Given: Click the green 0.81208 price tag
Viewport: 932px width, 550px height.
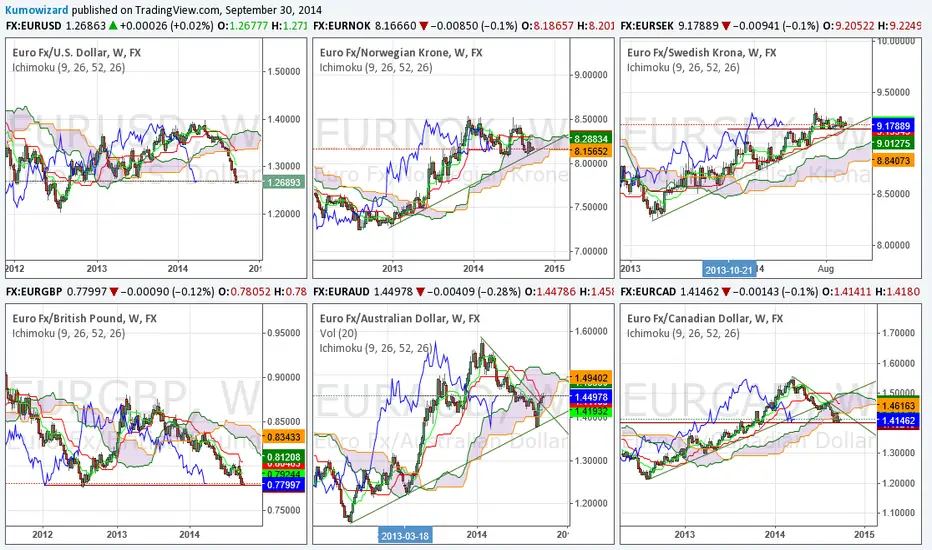Looking at the screenshot, I should click(x=284, y=457).
